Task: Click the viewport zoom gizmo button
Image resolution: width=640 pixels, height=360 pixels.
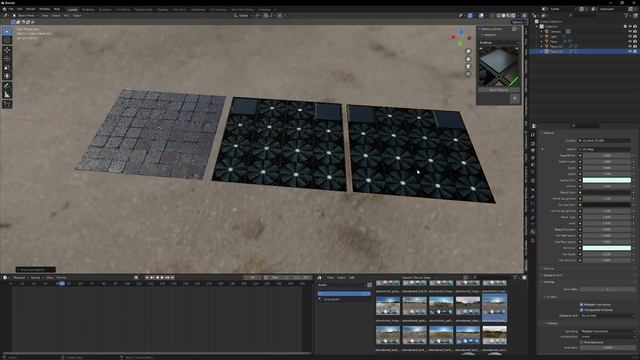Action: [468, 51]
